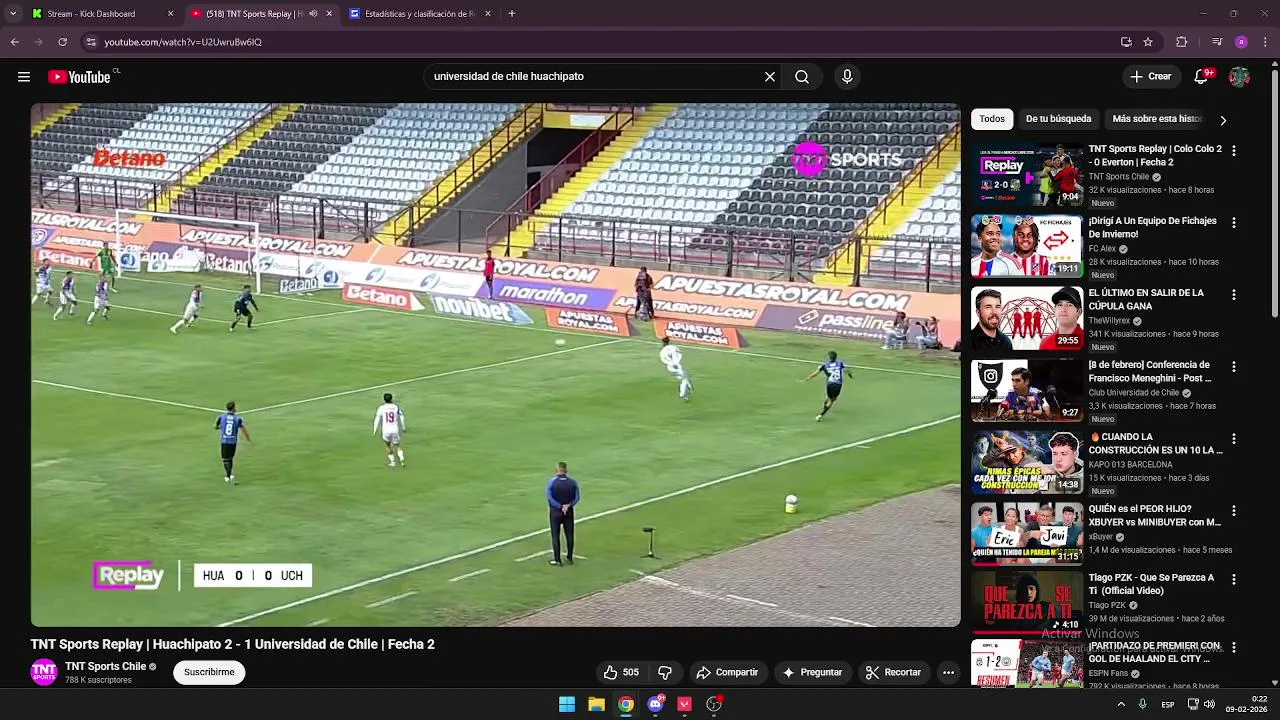This screenshot has width=1280, height=720.
Task: Open OBS Studio from the taskbar
Action: point(714,704)
